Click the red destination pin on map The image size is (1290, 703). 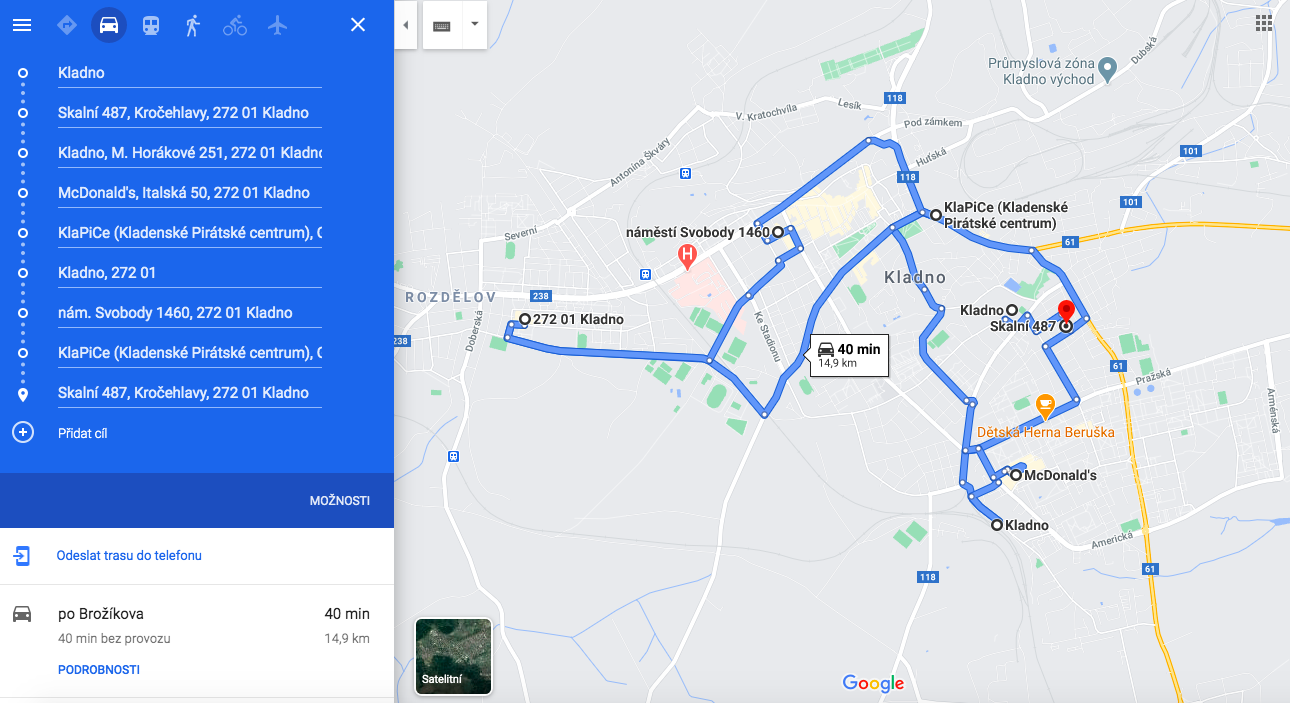pos(1066,311)
